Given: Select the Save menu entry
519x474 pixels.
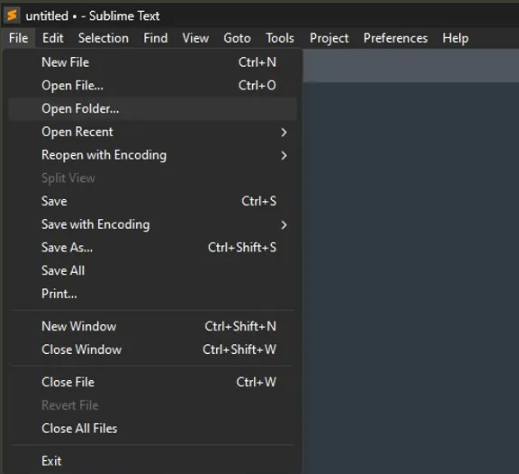Looking at the screenshot, I should (152, 201).
